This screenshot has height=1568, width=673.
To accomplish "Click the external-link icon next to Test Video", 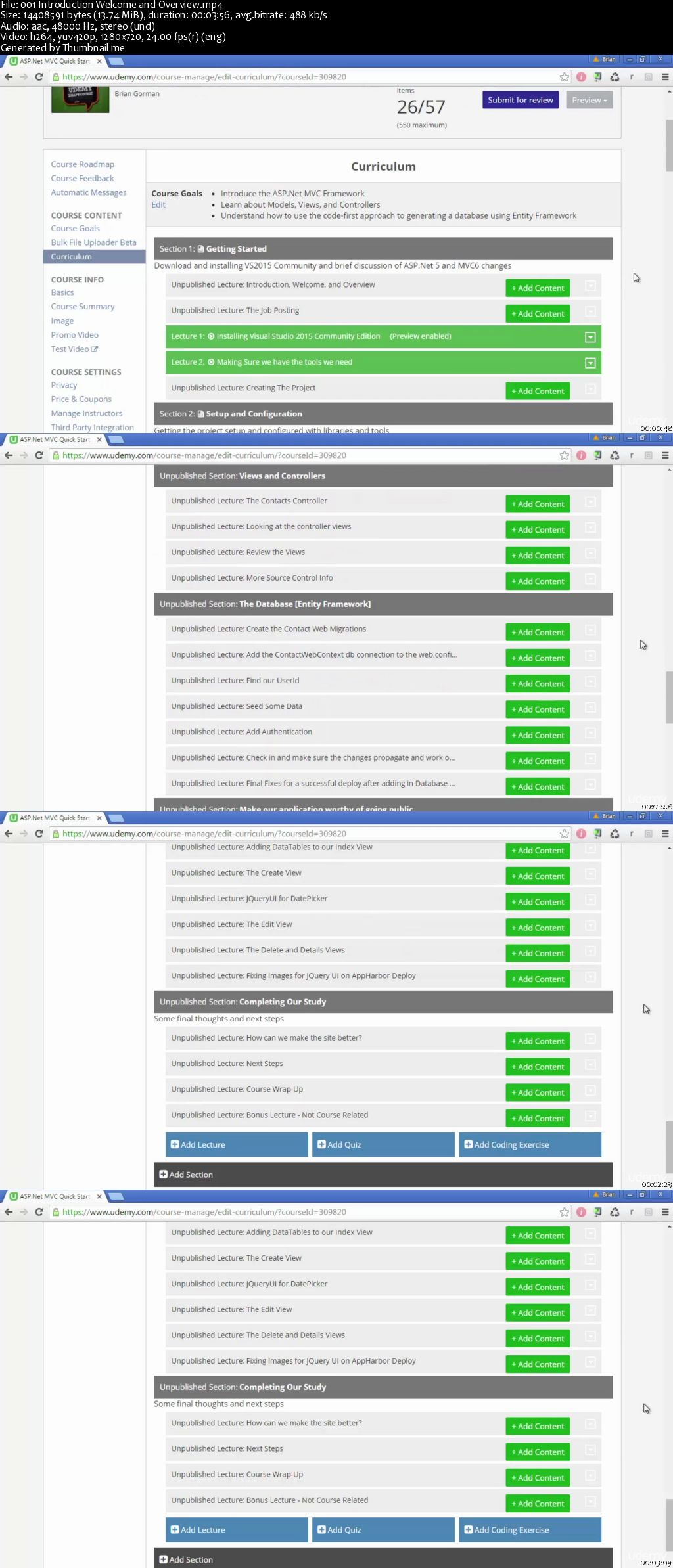I will (x=95, y=349).
